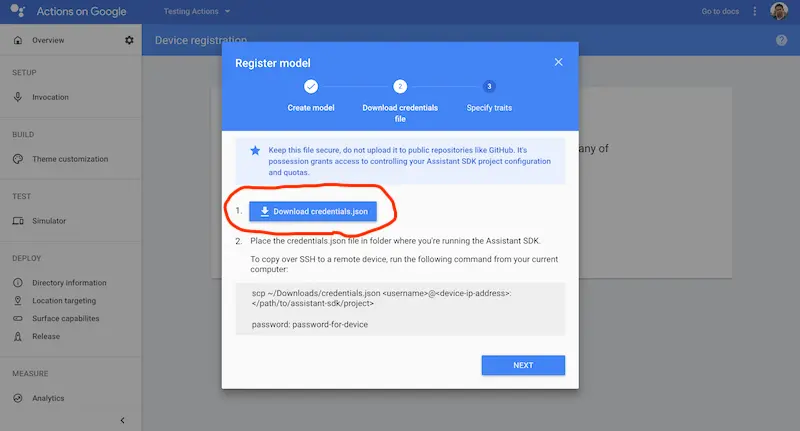Screen dimensions: 800x431
Task: Click the NEXT button
Action: point(523,365)
